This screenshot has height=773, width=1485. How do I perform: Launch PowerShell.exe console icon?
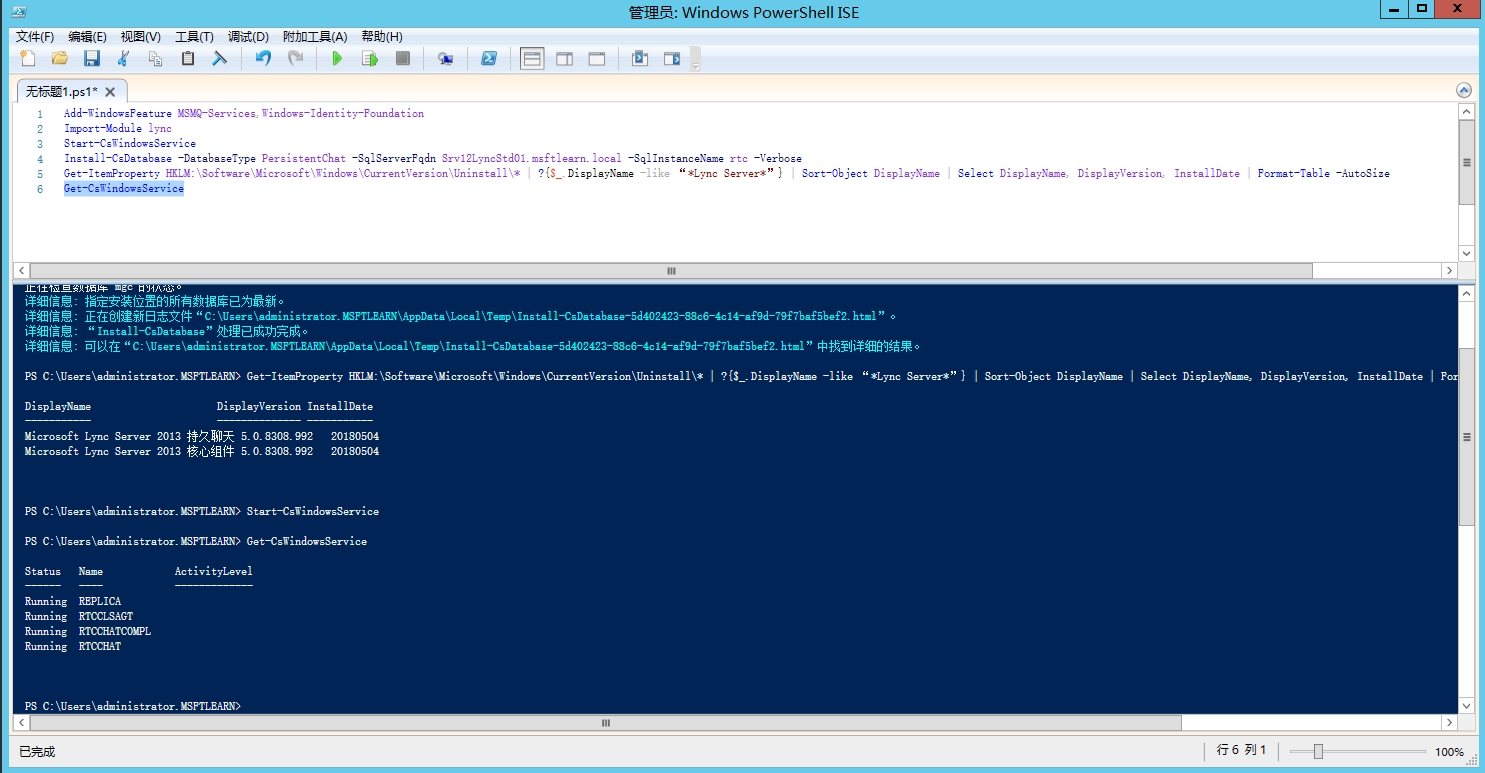(489, 59)
